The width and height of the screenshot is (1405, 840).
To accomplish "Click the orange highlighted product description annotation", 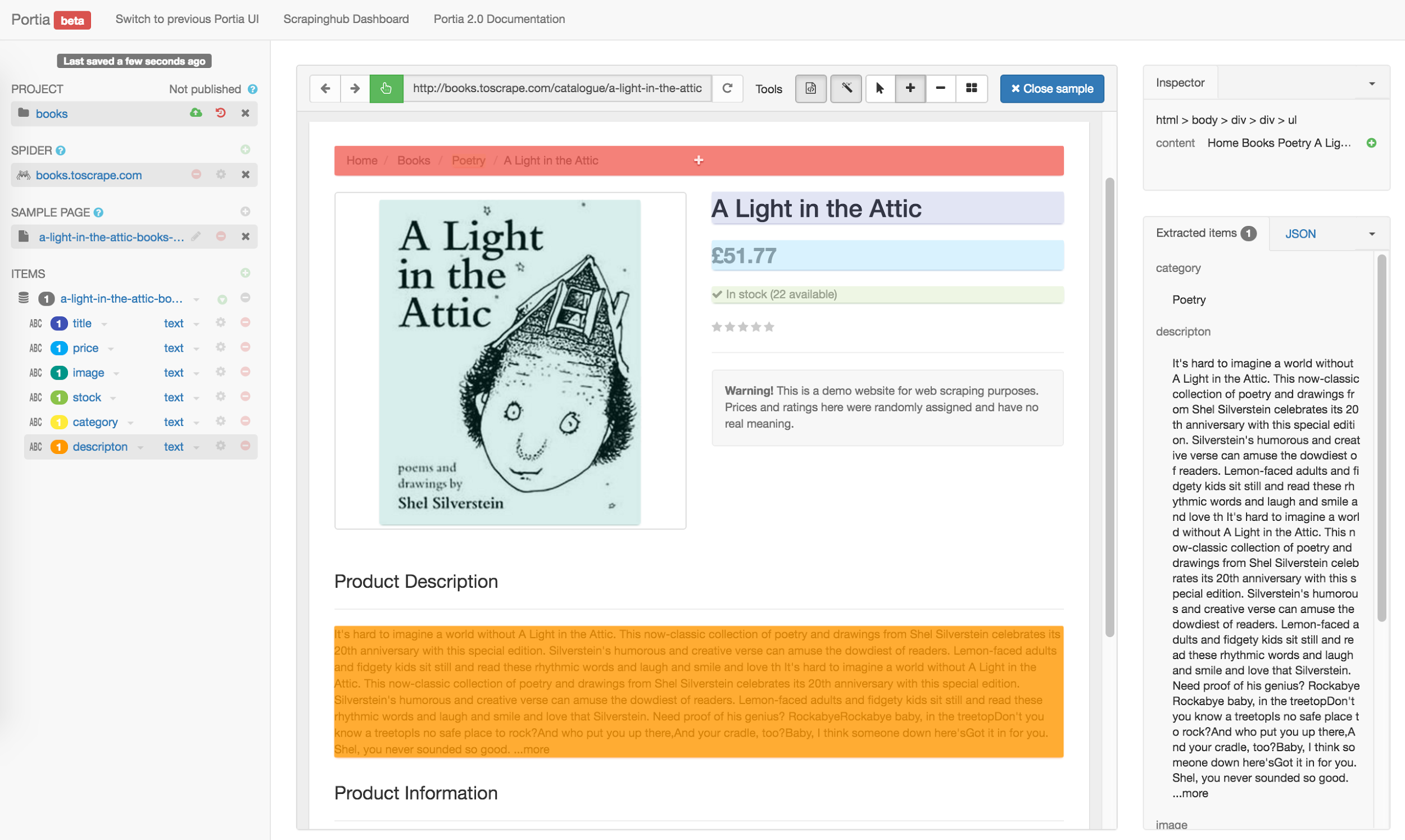I will tap(698, 691).
